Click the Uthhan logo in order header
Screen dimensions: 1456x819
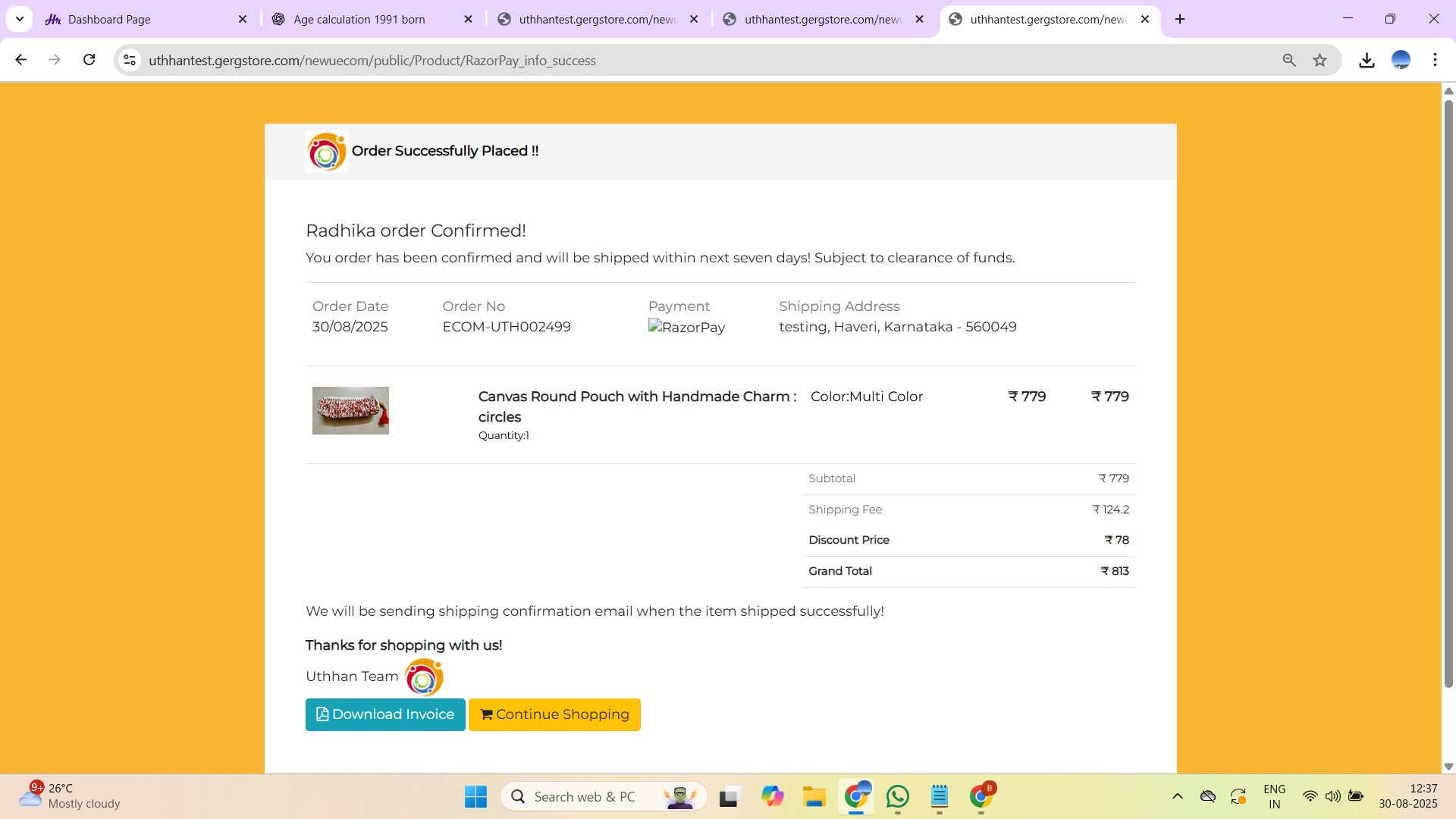(x=326, y=152)
